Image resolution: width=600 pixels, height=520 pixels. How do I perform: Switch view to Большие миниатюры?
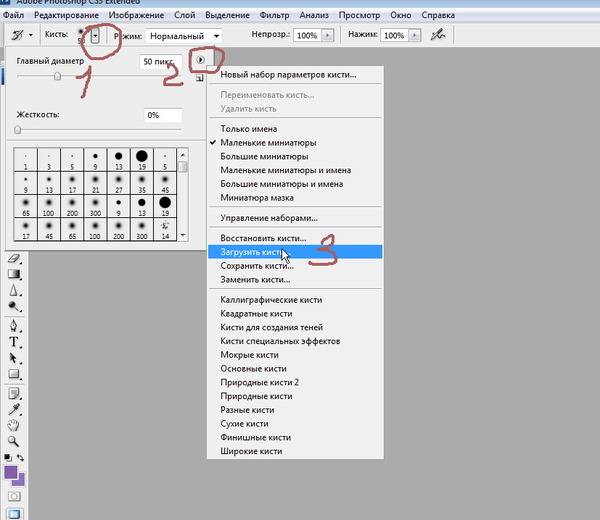tap(295, 156)
